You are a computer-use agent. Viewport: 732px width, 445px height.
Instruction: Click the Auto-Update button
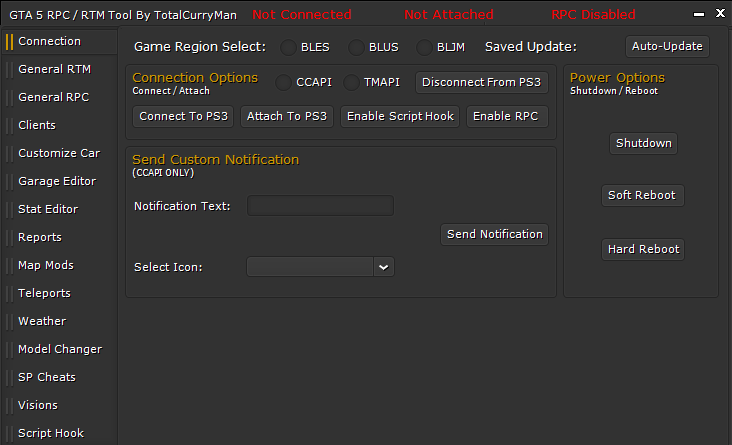[667, 47]
